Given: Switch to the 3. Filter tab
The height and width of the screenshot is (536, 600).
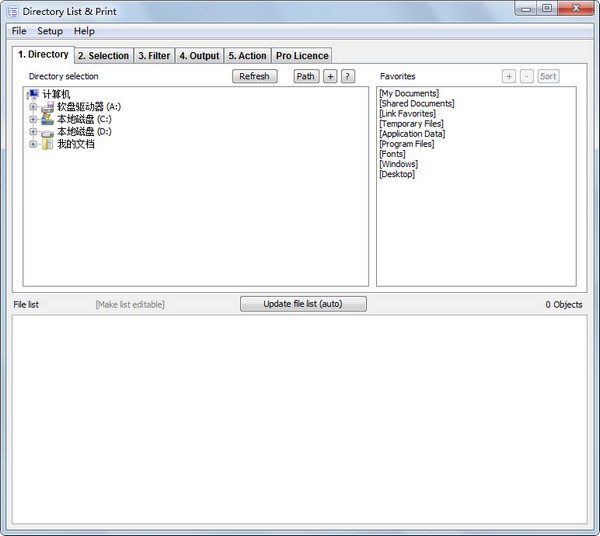Looking at the screenshot, I should [x=154, y=56].
